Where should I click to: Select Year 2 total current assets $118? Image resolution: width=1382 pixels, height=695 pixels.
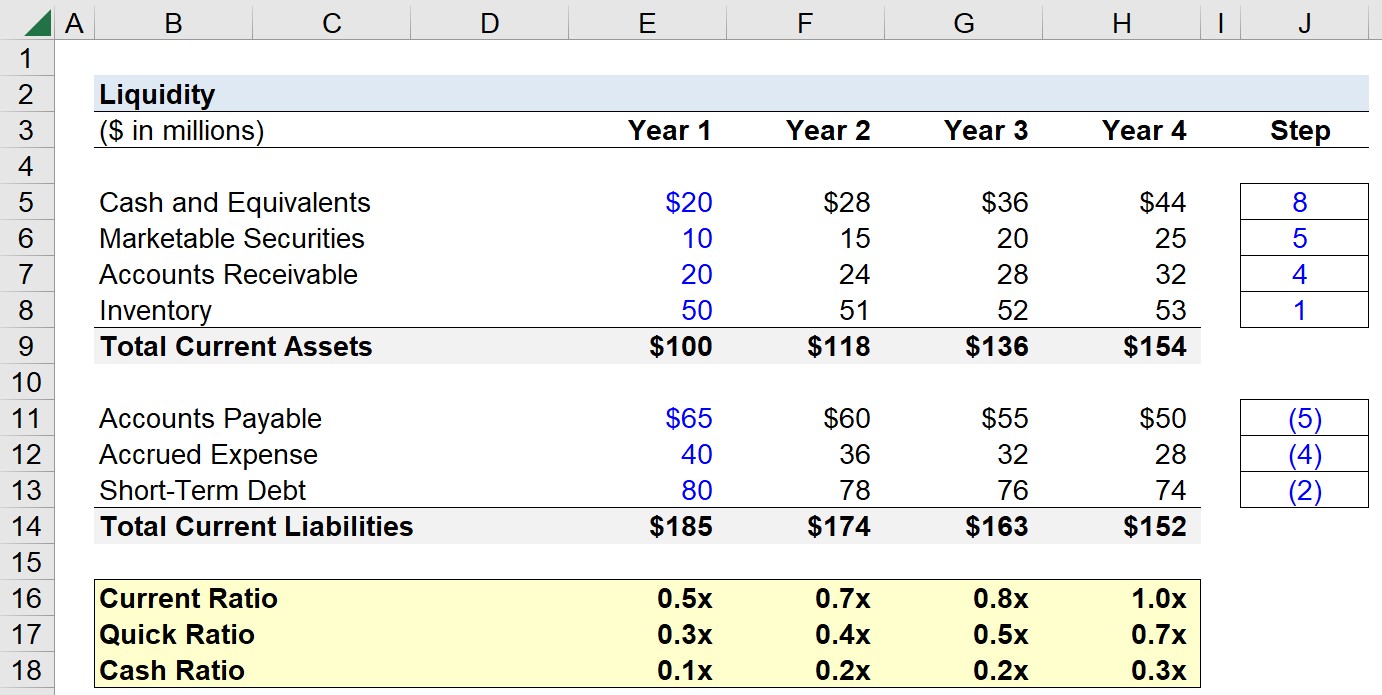pos(839,347)
